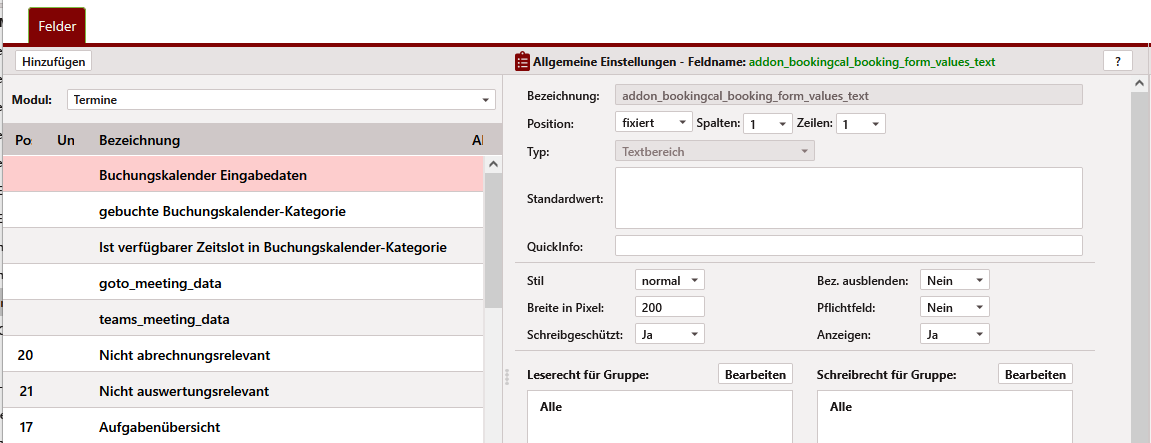Focus the QuickInfo input field
This screenshot has width=1151, height=443.
coord(848,246)
